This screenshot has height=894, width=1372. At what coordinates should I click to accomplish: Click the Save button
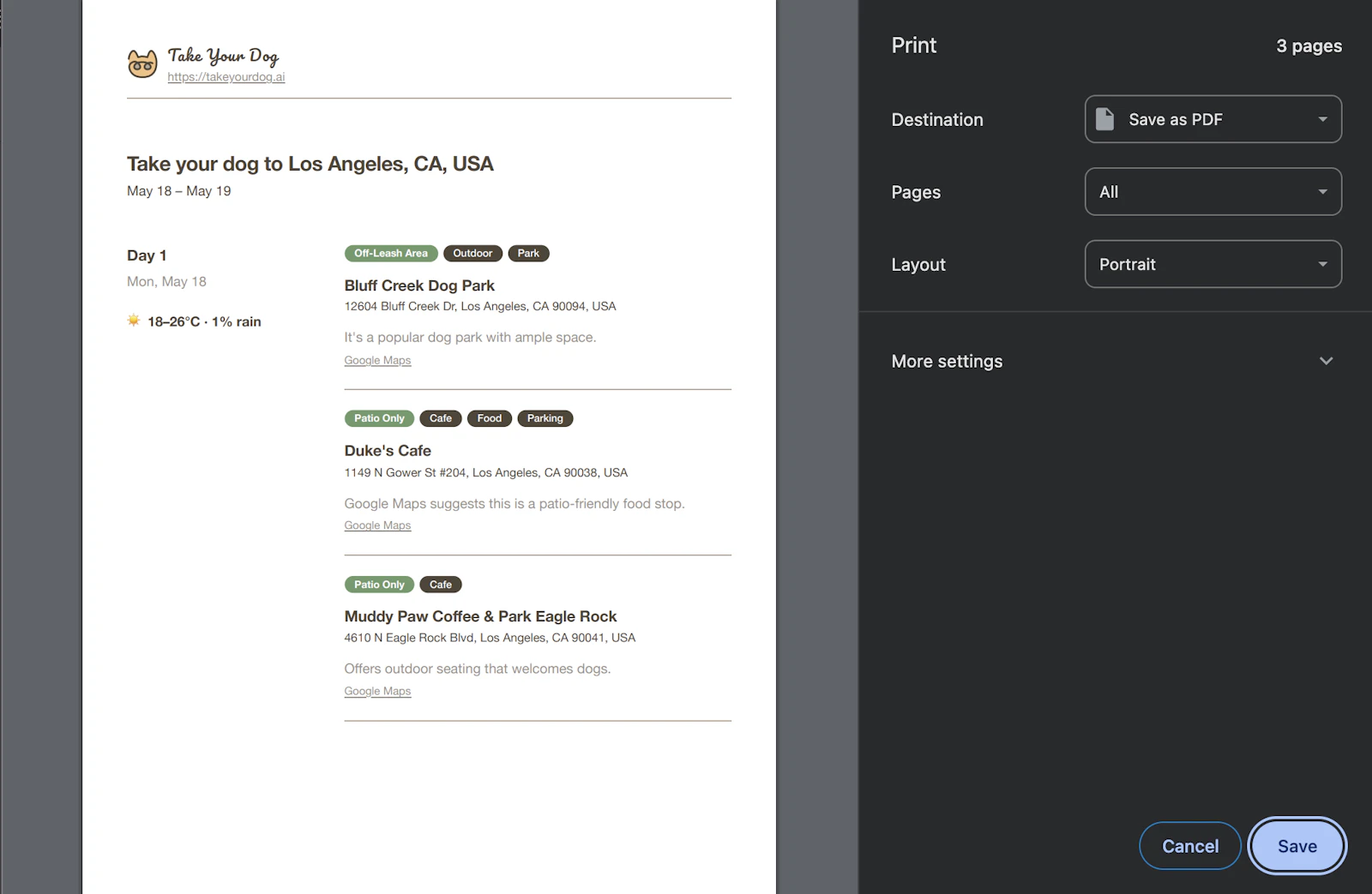1297,846
